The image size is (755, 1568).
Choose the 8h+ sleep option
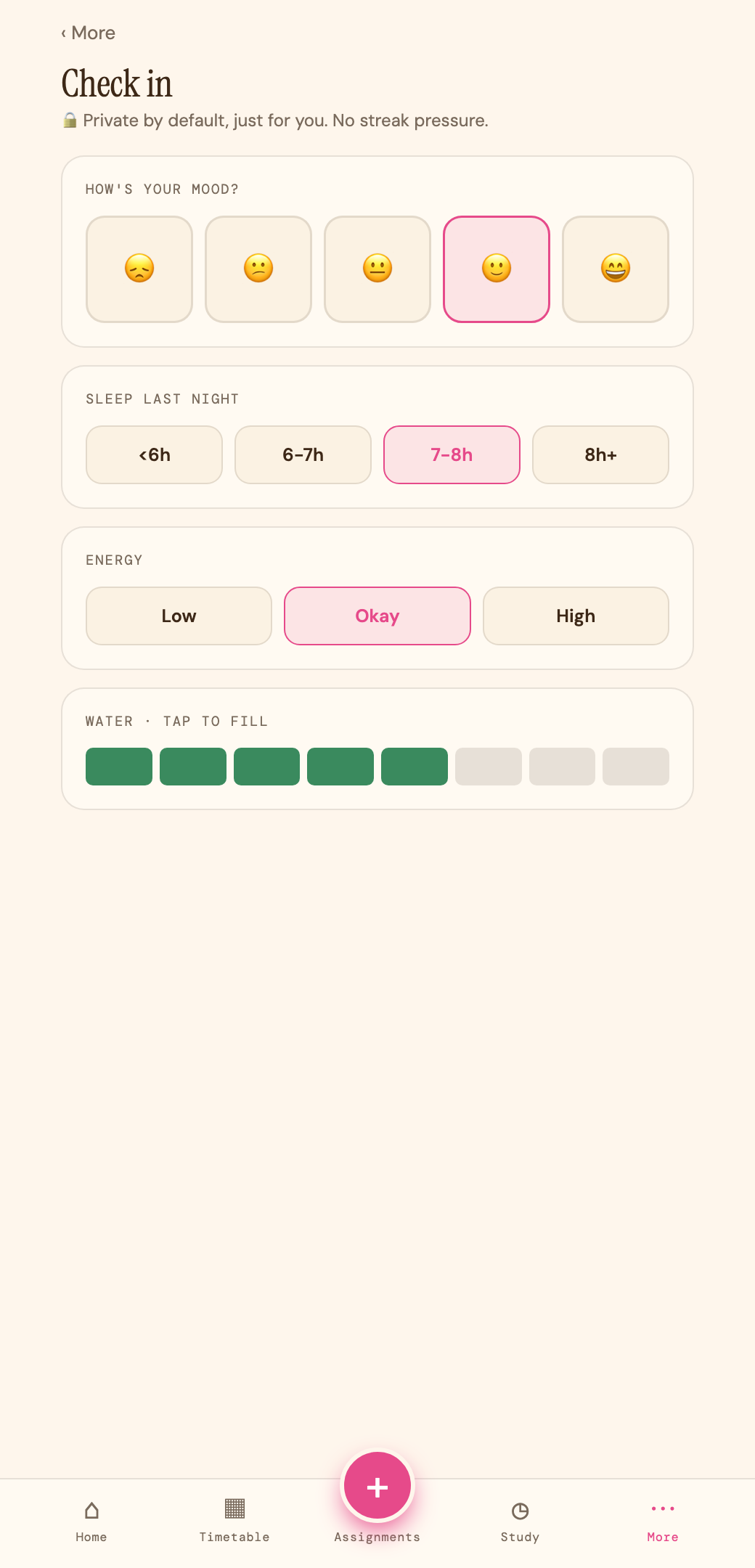(600, 454)
